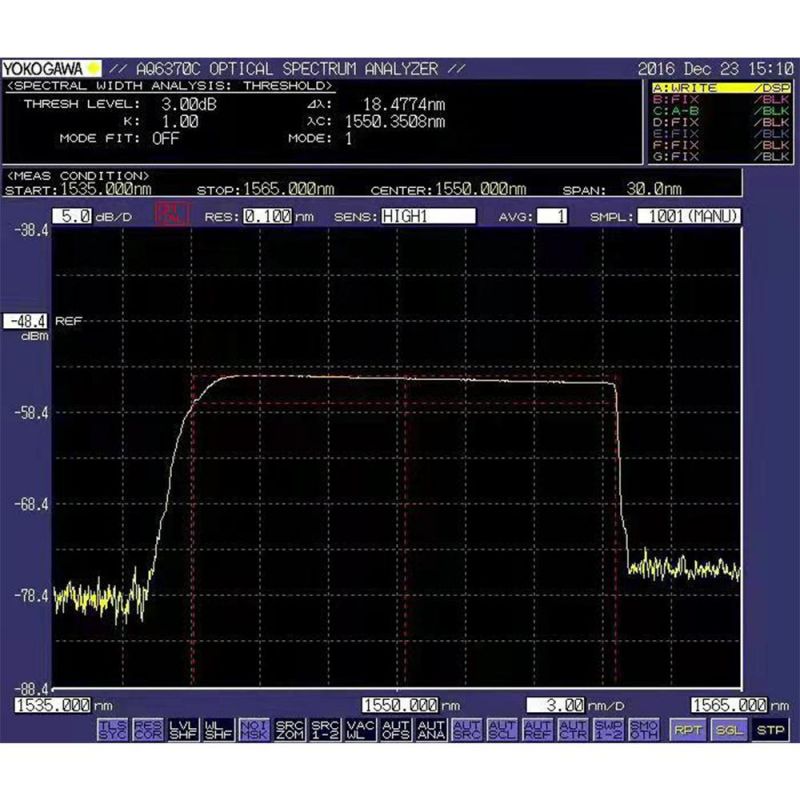Edit the AVG count field
This screenshot has width=800, height=800.
[552, 216]
